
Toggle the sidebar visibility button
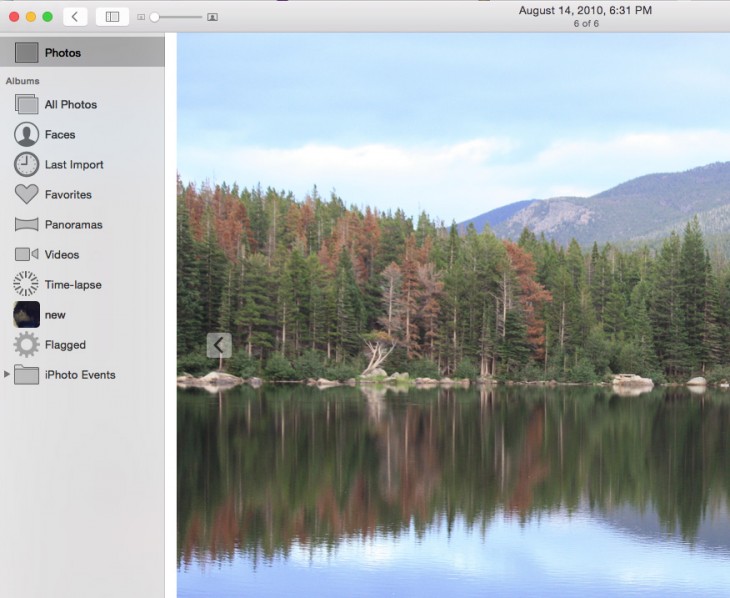[112, 17]
